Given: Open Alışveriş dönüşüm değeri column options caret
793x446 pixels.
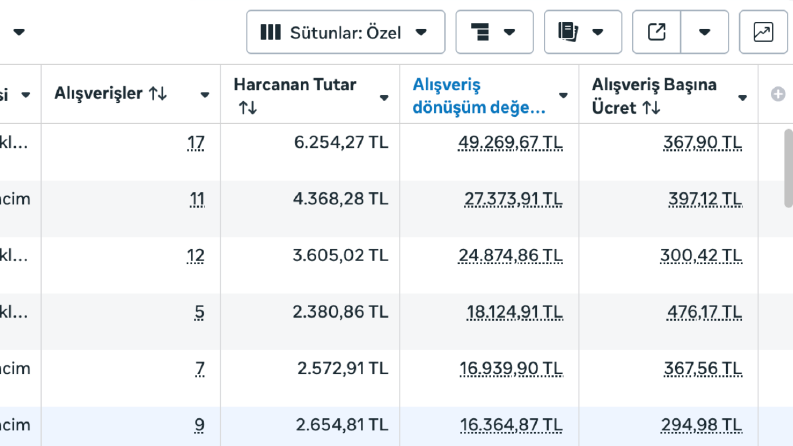Looking at the screenshot, I should tap(563, 95).
